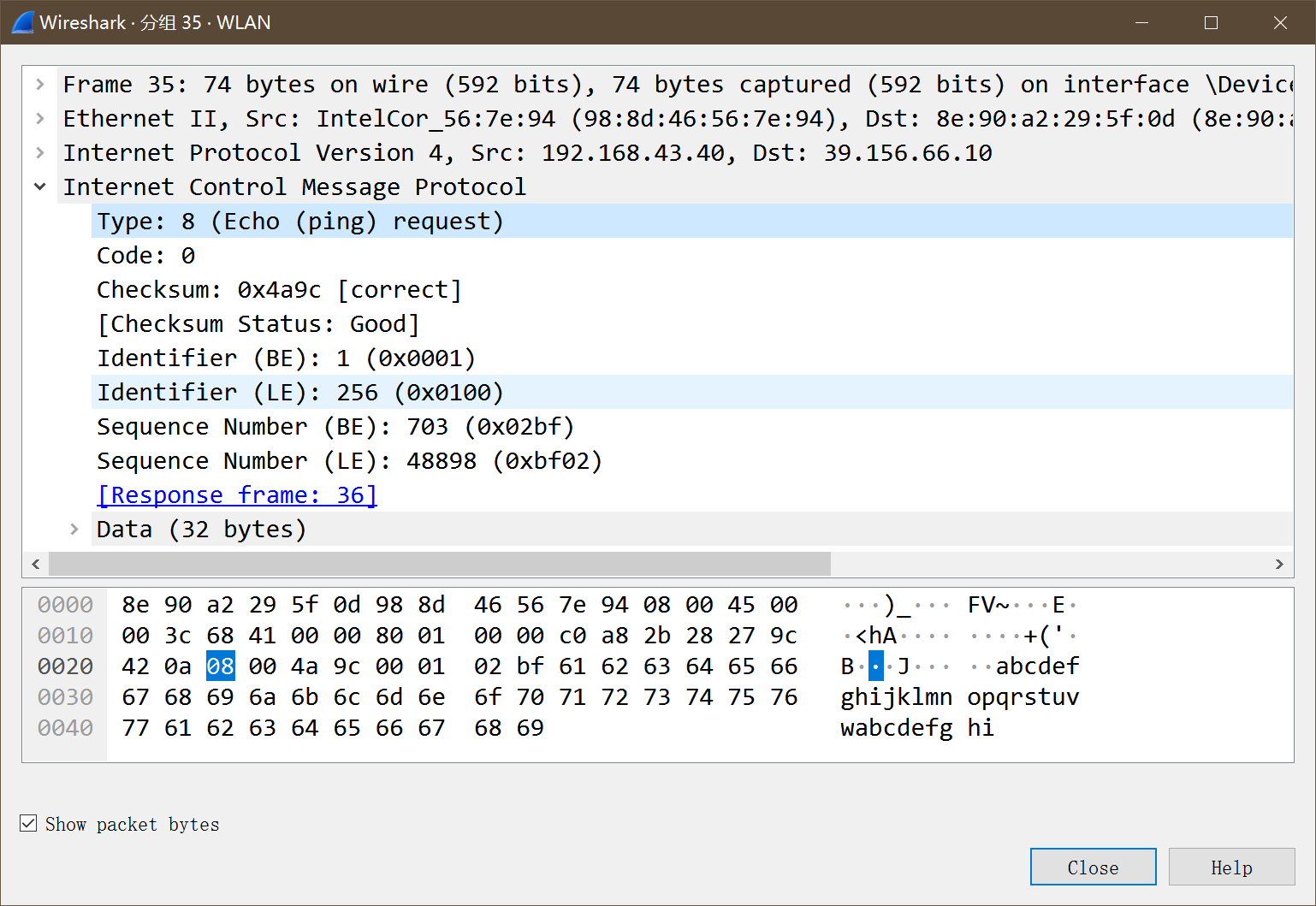Select the Checksum Status: Good row
1316x906 pixels.
click(x=692, y=323)
